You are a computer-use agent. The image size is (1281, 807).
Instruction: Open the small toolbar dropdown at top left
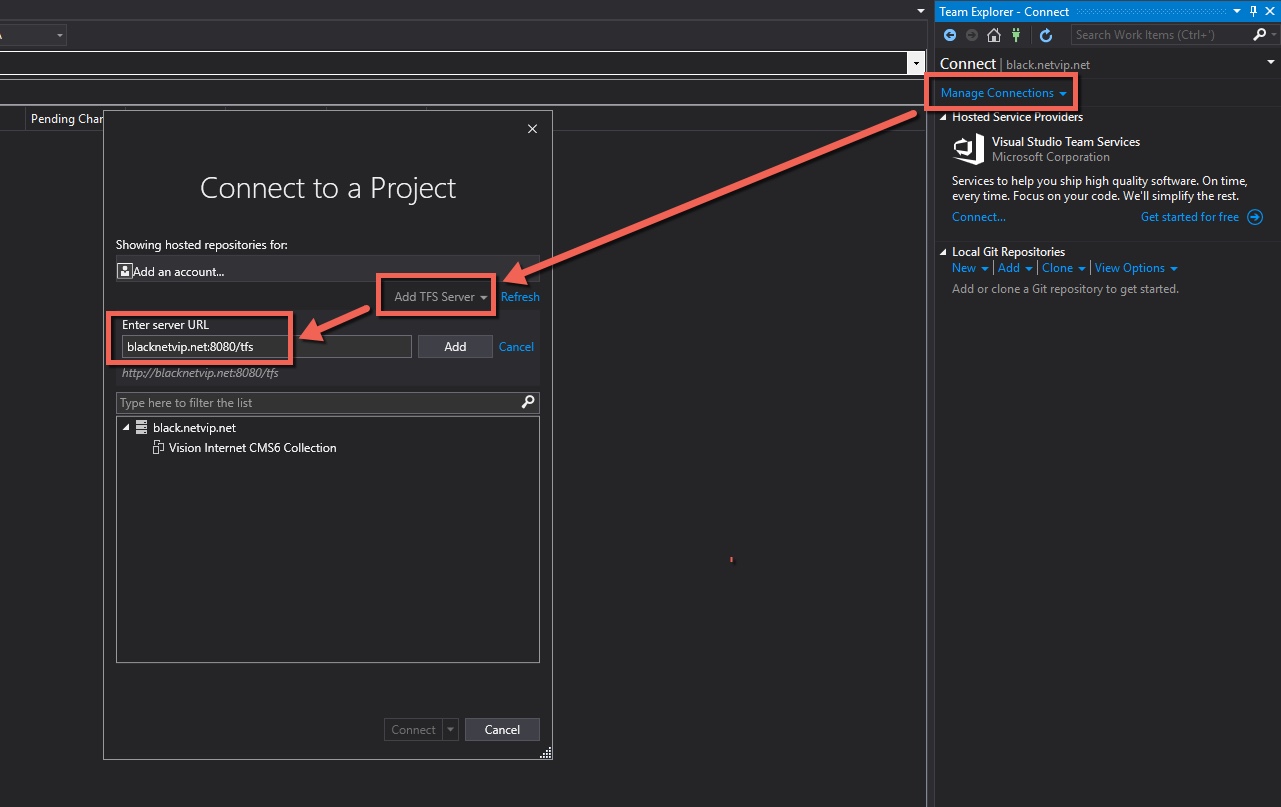(60, 35)
